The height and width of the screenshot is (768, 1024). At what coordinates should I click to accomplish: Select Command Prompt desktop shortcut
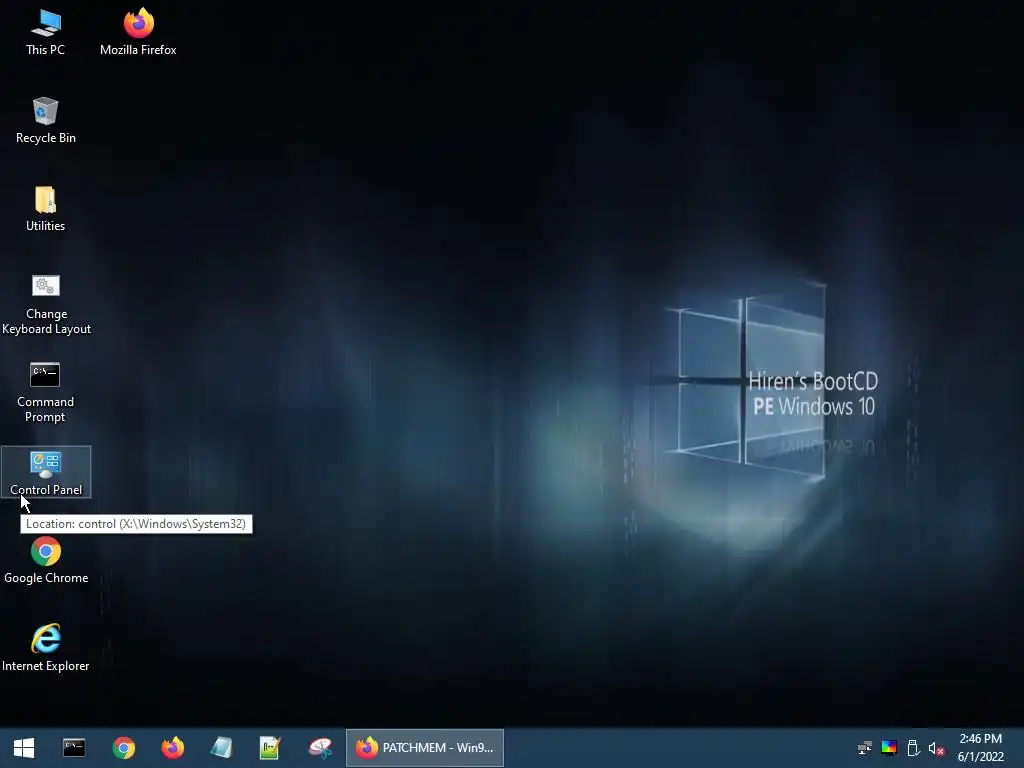pos(45,392)
